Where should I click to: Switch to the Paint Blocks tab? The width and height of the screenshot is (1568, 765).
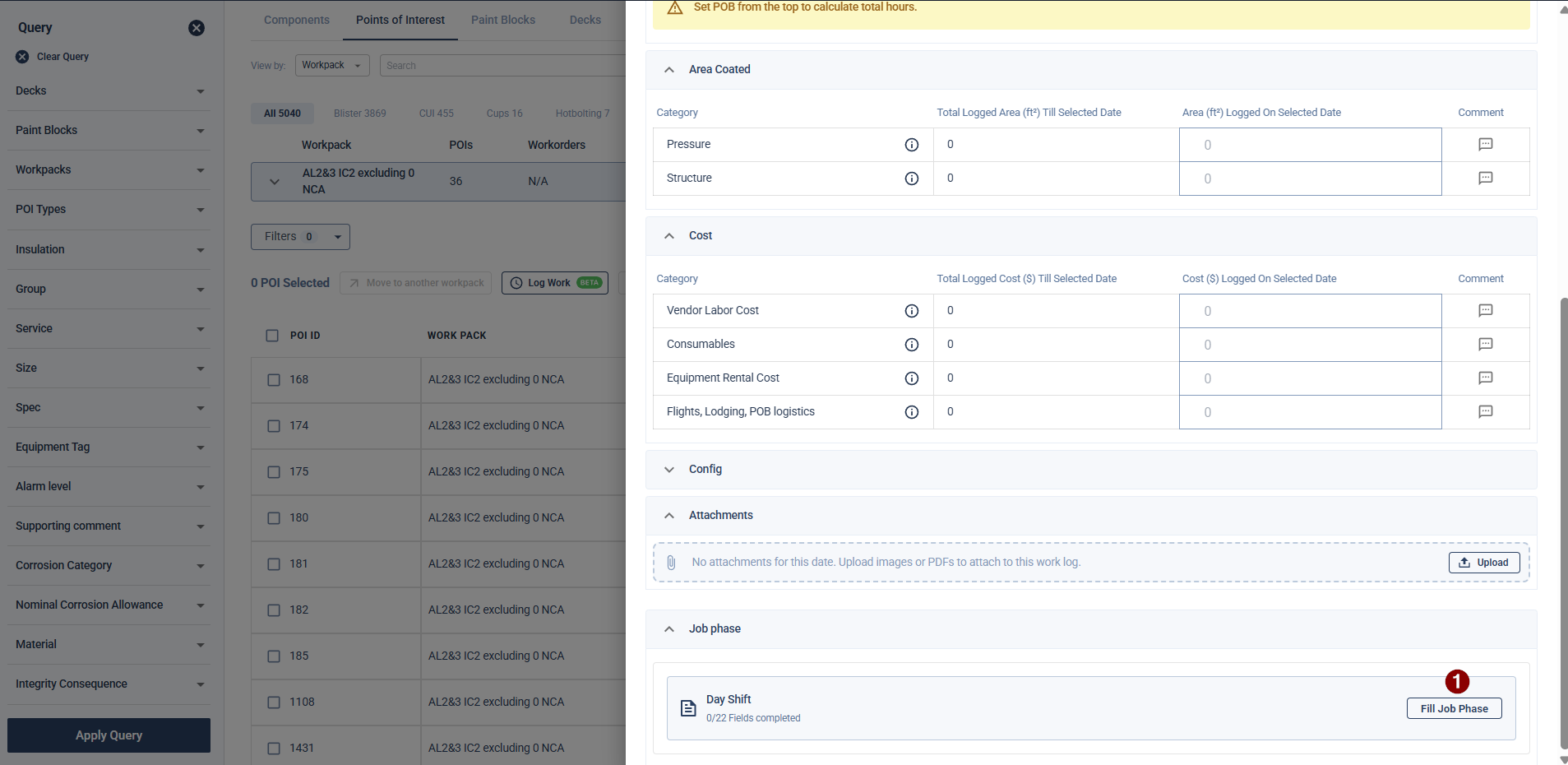(x=503, y=20)
